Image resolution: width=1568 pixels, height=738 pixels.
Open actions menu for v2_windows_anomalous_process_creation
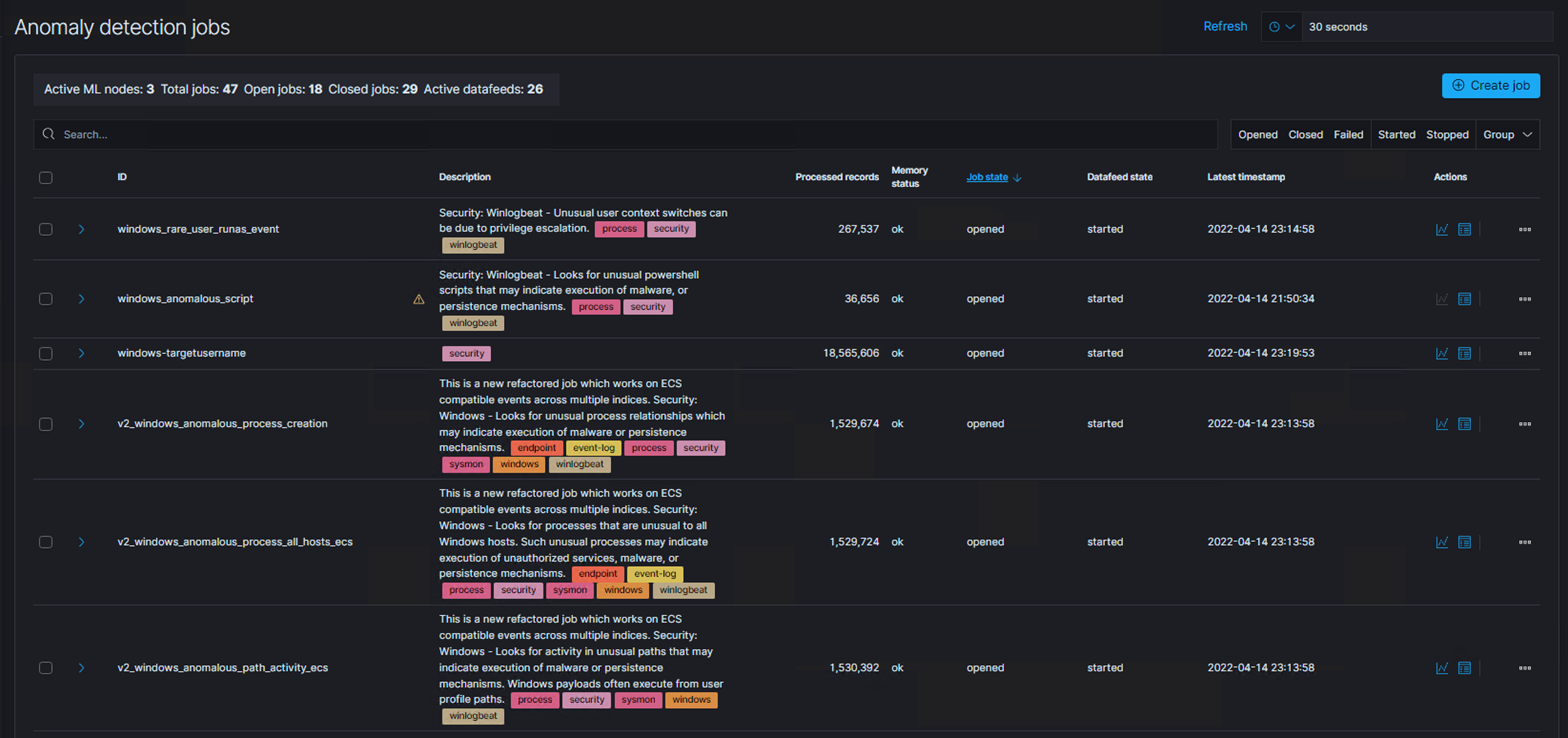click(1525, 424)
